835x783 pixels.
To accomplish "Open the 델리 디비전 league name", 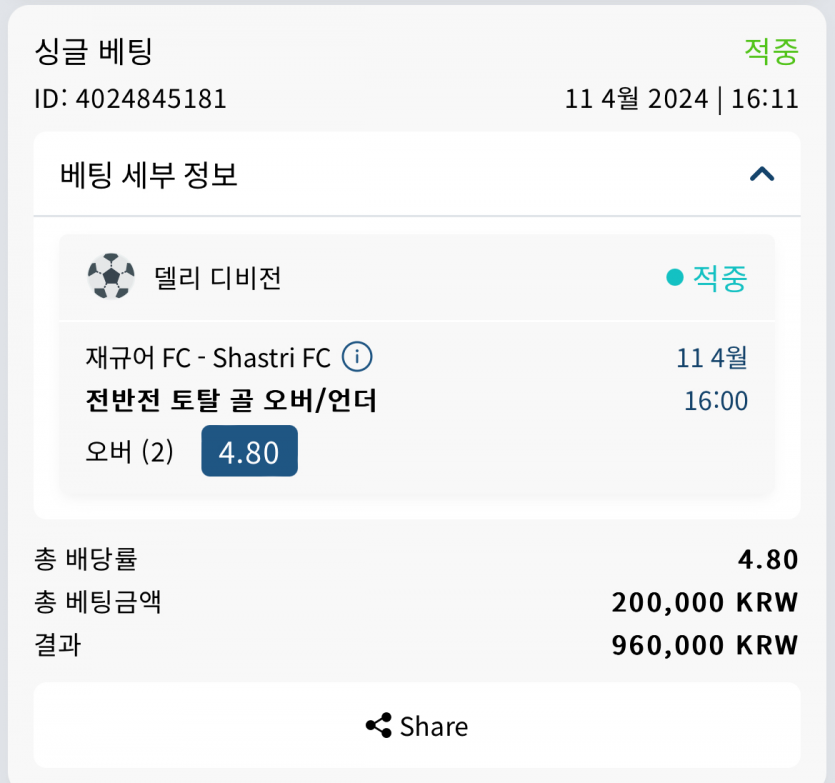I will pos(218,278).
